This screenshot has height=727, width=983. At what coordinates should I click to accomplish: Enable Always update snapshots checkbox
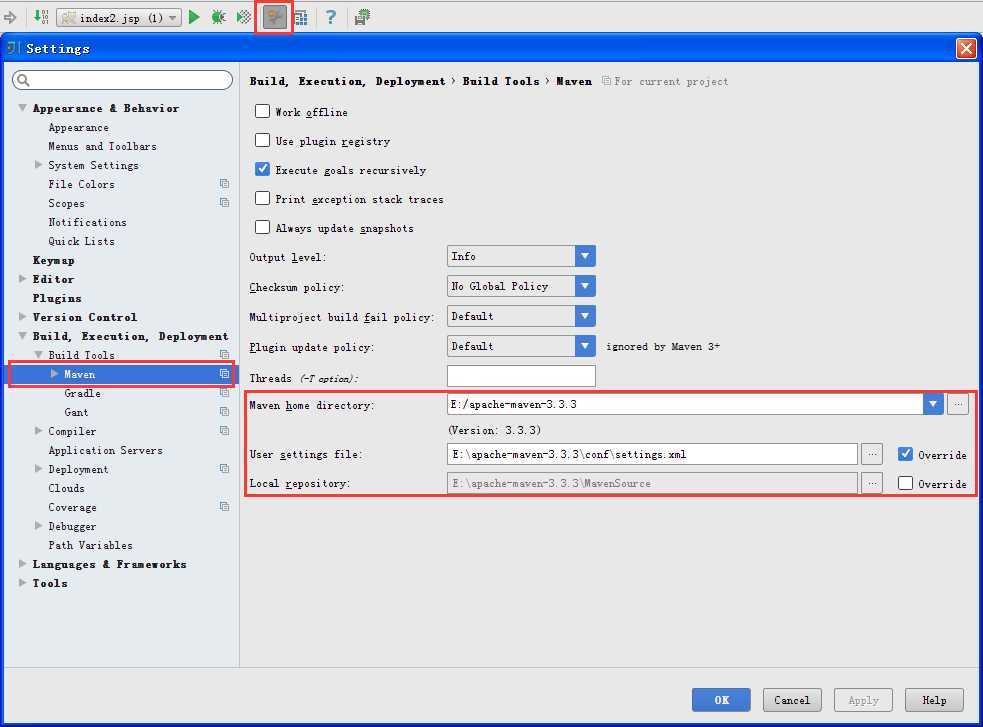[262, 228]
